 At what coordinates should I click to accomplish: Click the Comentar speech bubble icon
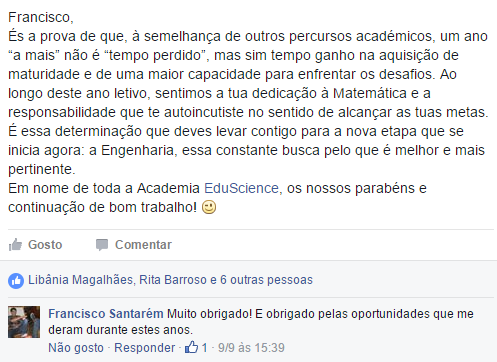pos(102,245)
